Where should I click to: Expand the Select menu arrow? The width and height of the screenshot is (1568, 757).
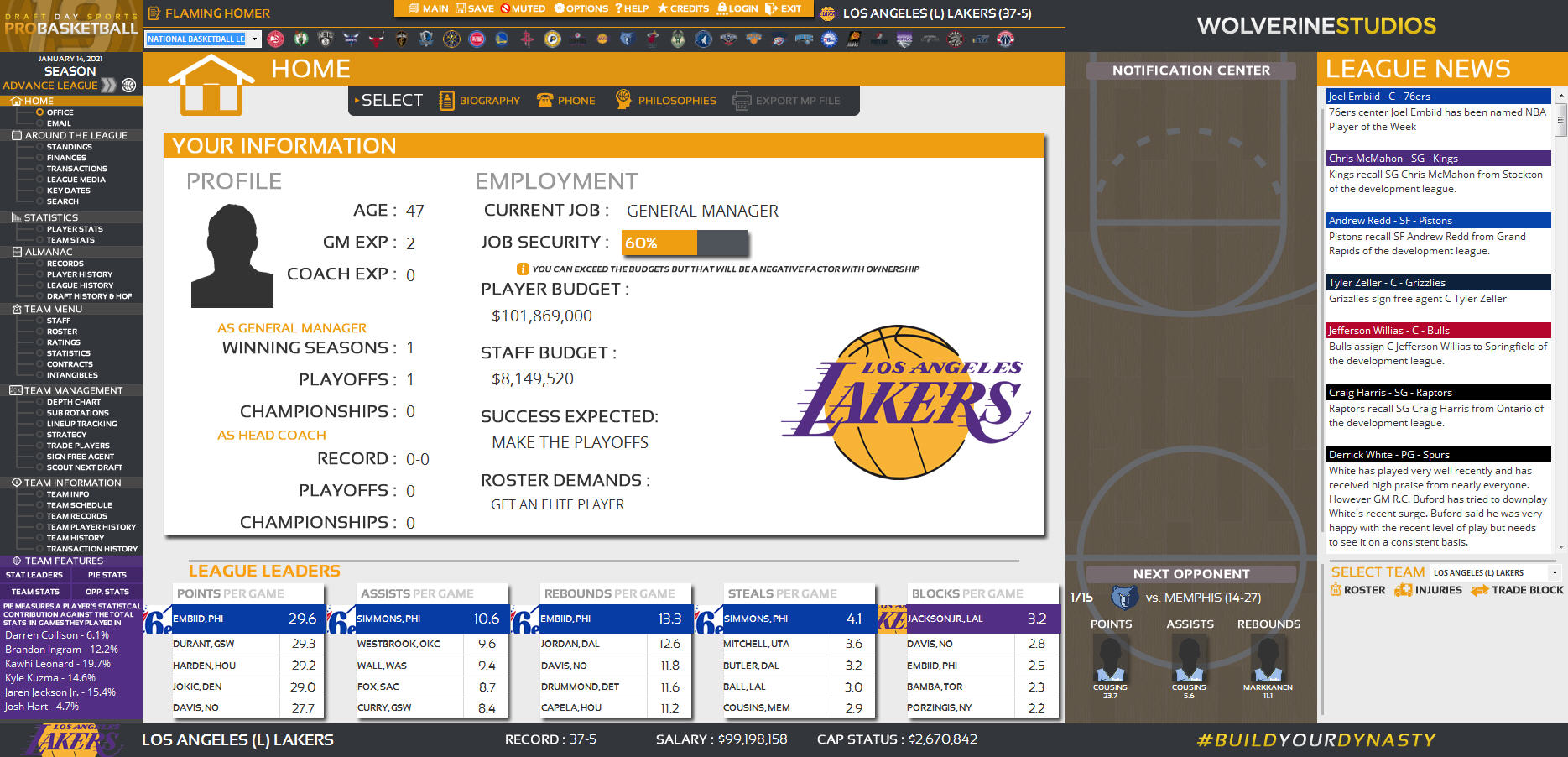(x=357, y=100)
